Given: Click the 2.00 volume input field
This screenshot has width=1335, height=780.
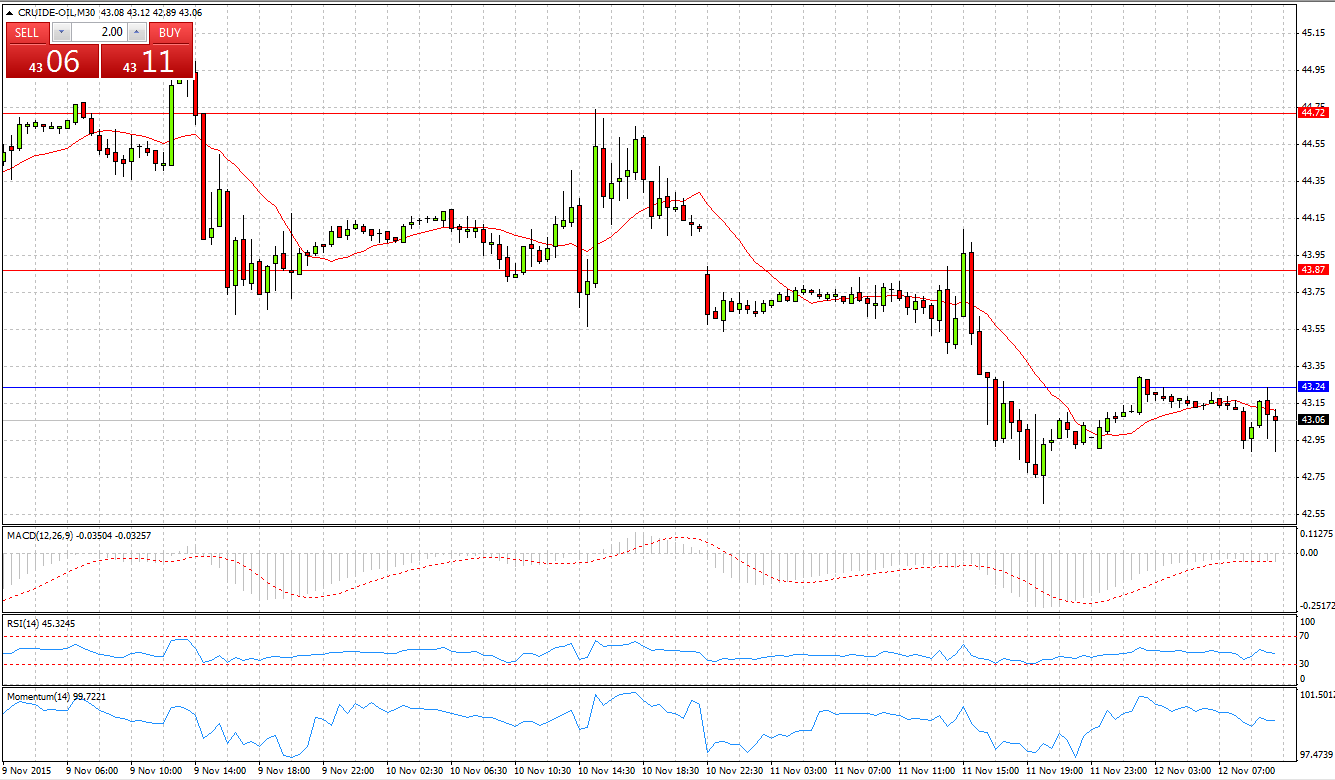Looking at the screenshot, I should [x=99, y=32].
